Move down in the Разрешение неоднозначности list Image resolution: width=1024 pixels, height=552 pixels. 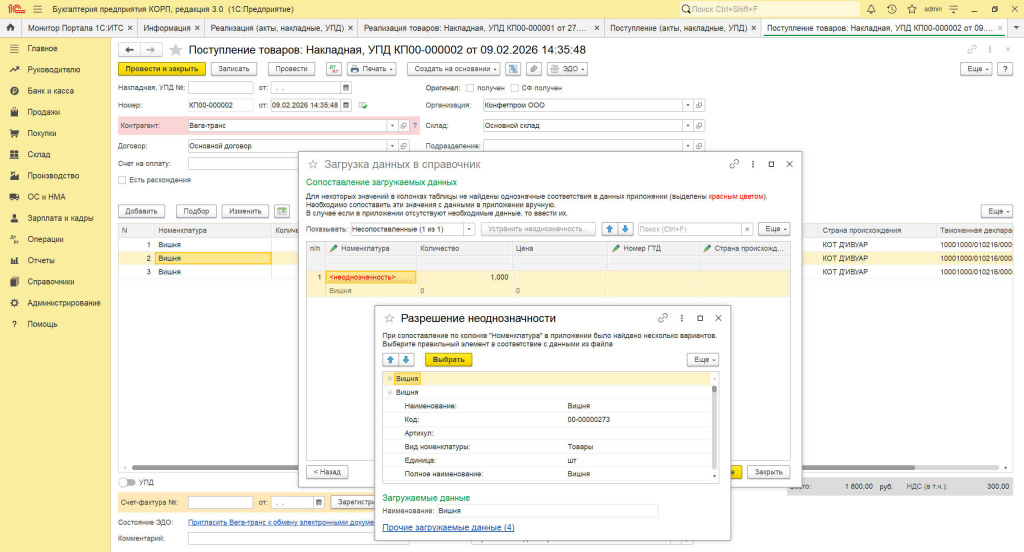[x=406, y=360]
